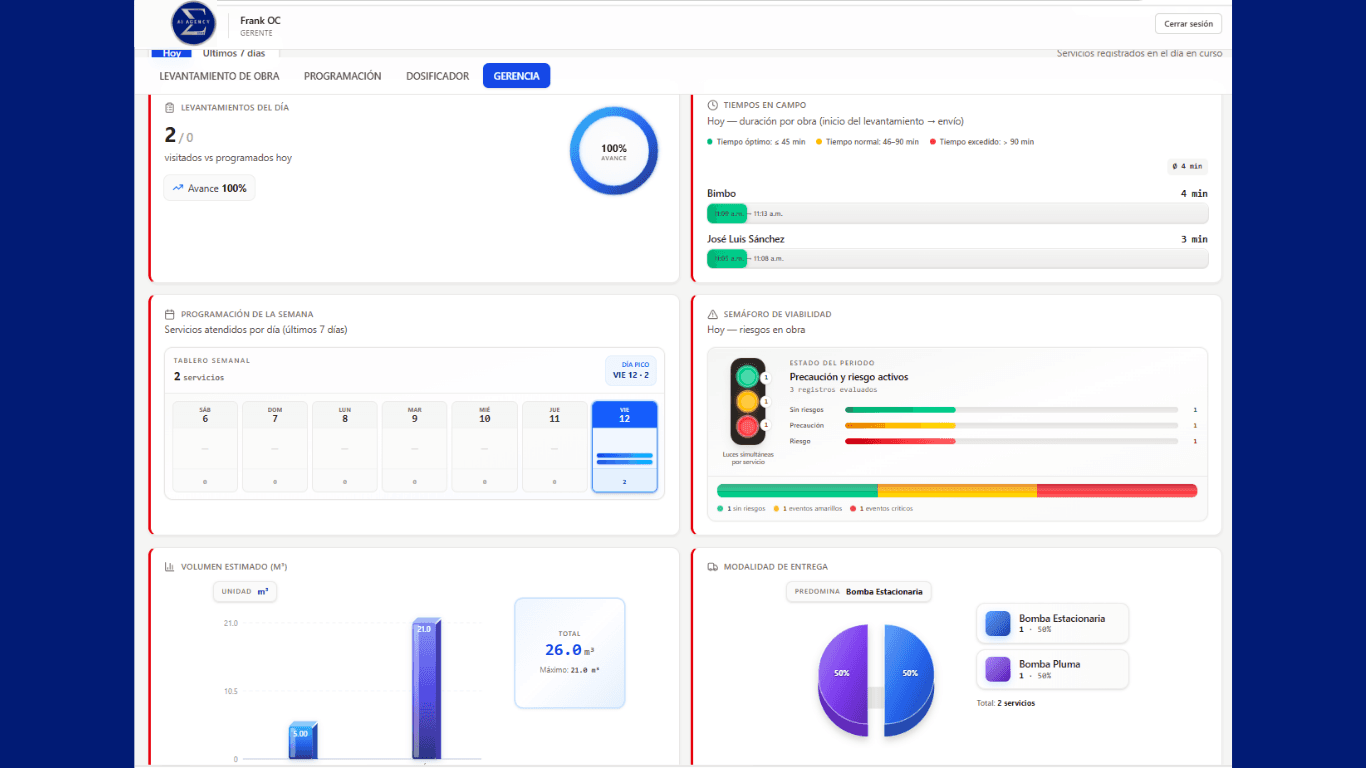Click the green segment of the stacked risk bar
The height and width of the screenshot is (768, 1366).
point(797,490)
